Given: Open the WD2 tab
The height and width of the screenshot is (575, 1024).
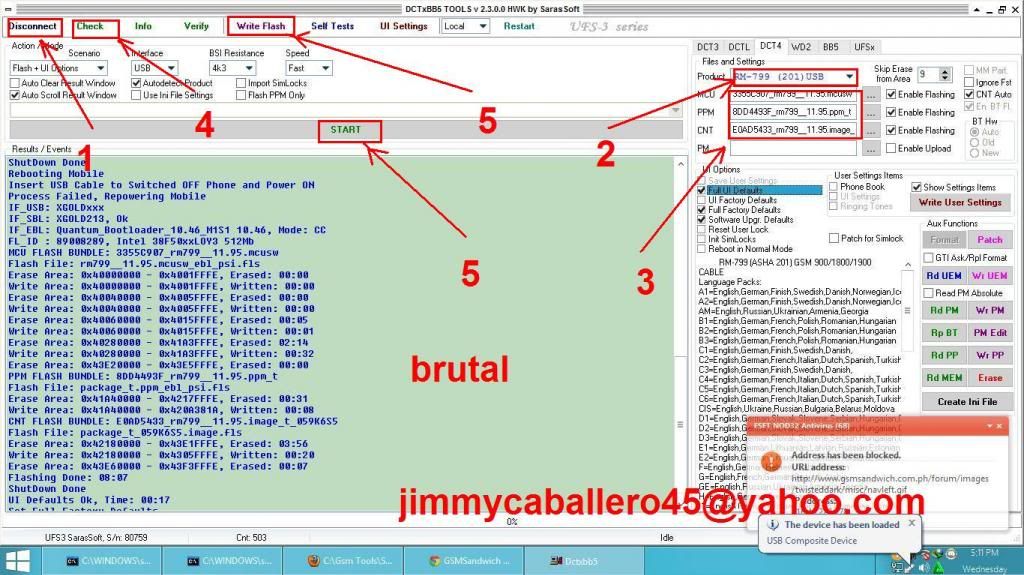Looking at the screenshot, I should (801, 47).
